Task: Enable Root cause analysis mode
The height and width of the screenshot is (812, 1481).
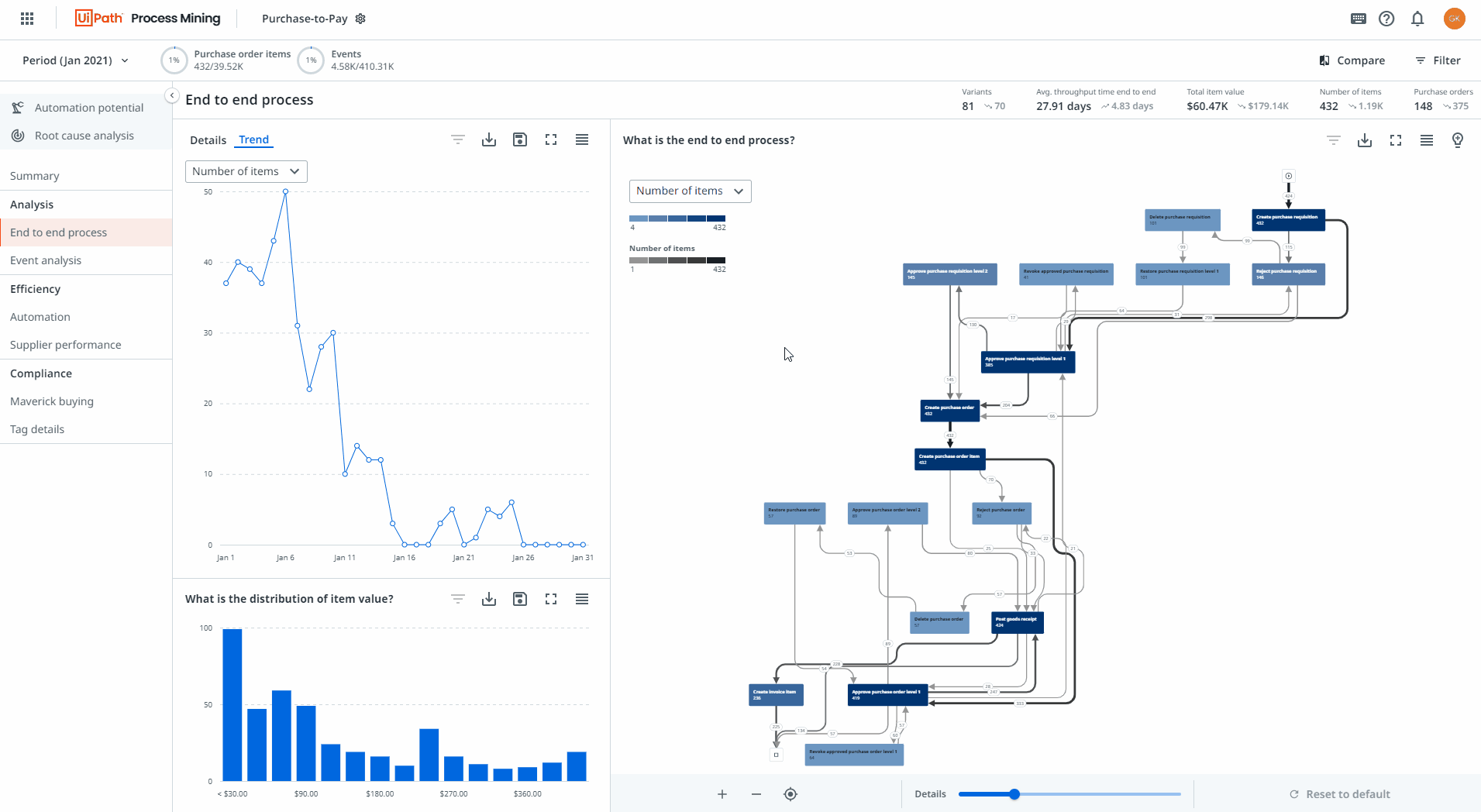Action: (x=84, y=135)
